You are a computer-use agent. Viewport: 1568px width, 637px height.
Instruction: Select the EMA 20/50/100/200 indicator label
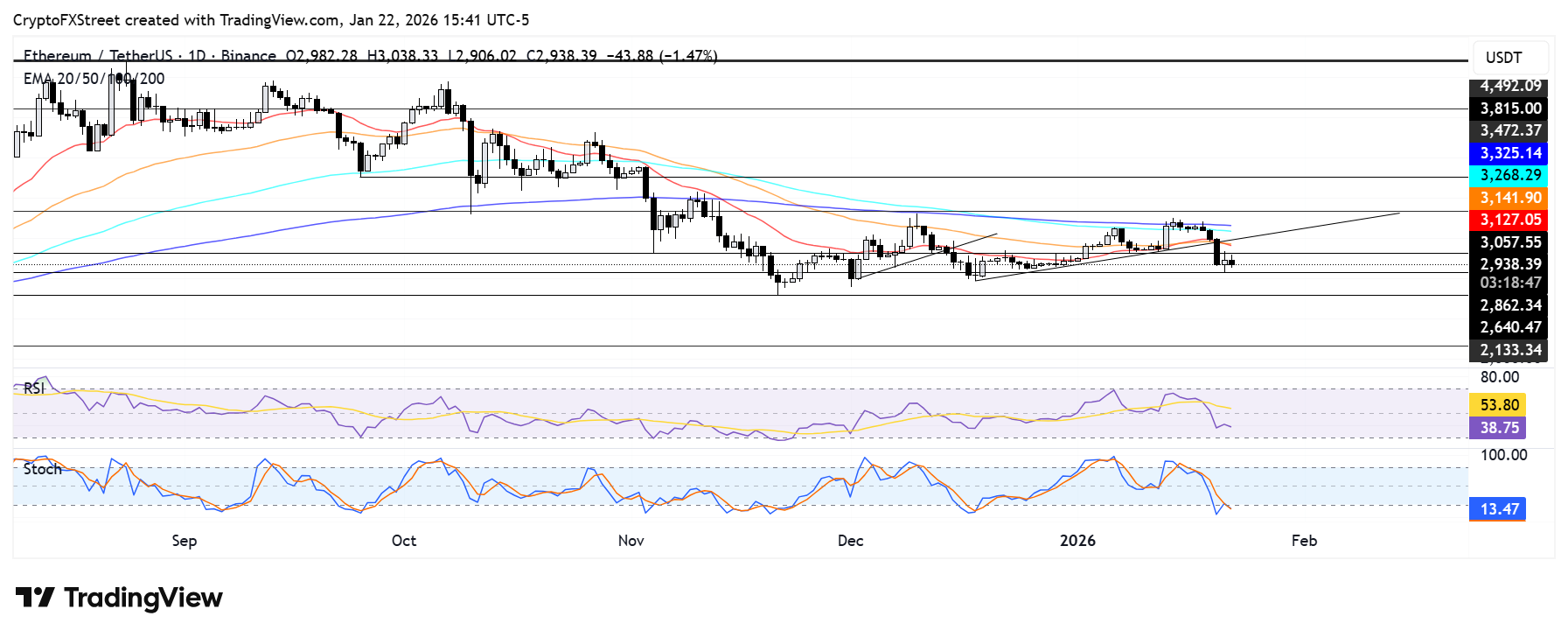click(x=94, y=79)
